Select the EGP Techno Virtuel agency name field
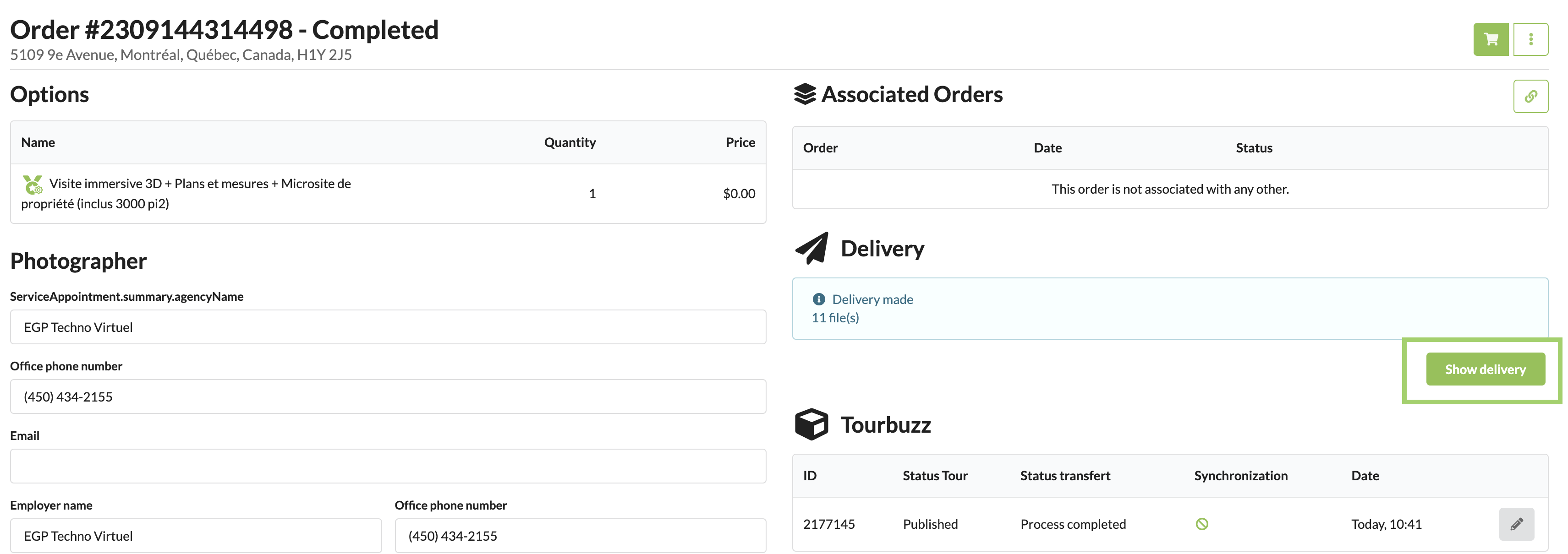This screenshot has height=554, width=1568. (389, 326)
